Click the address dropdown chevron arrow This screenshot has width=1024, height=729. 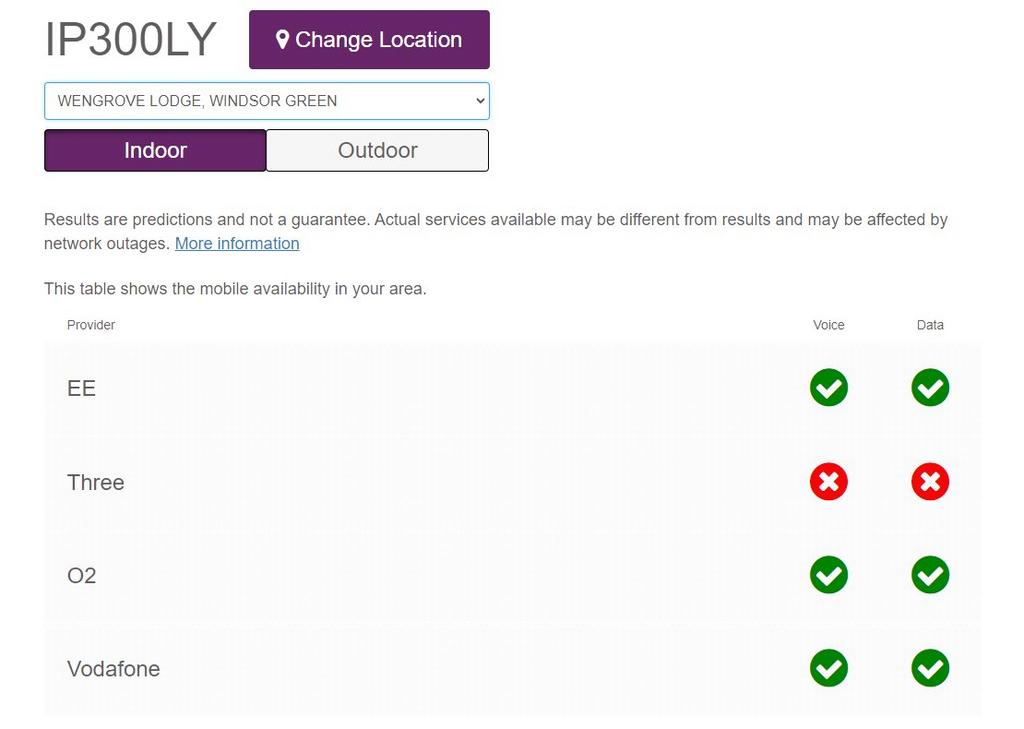pyautogui.click(x=480, y=101)
